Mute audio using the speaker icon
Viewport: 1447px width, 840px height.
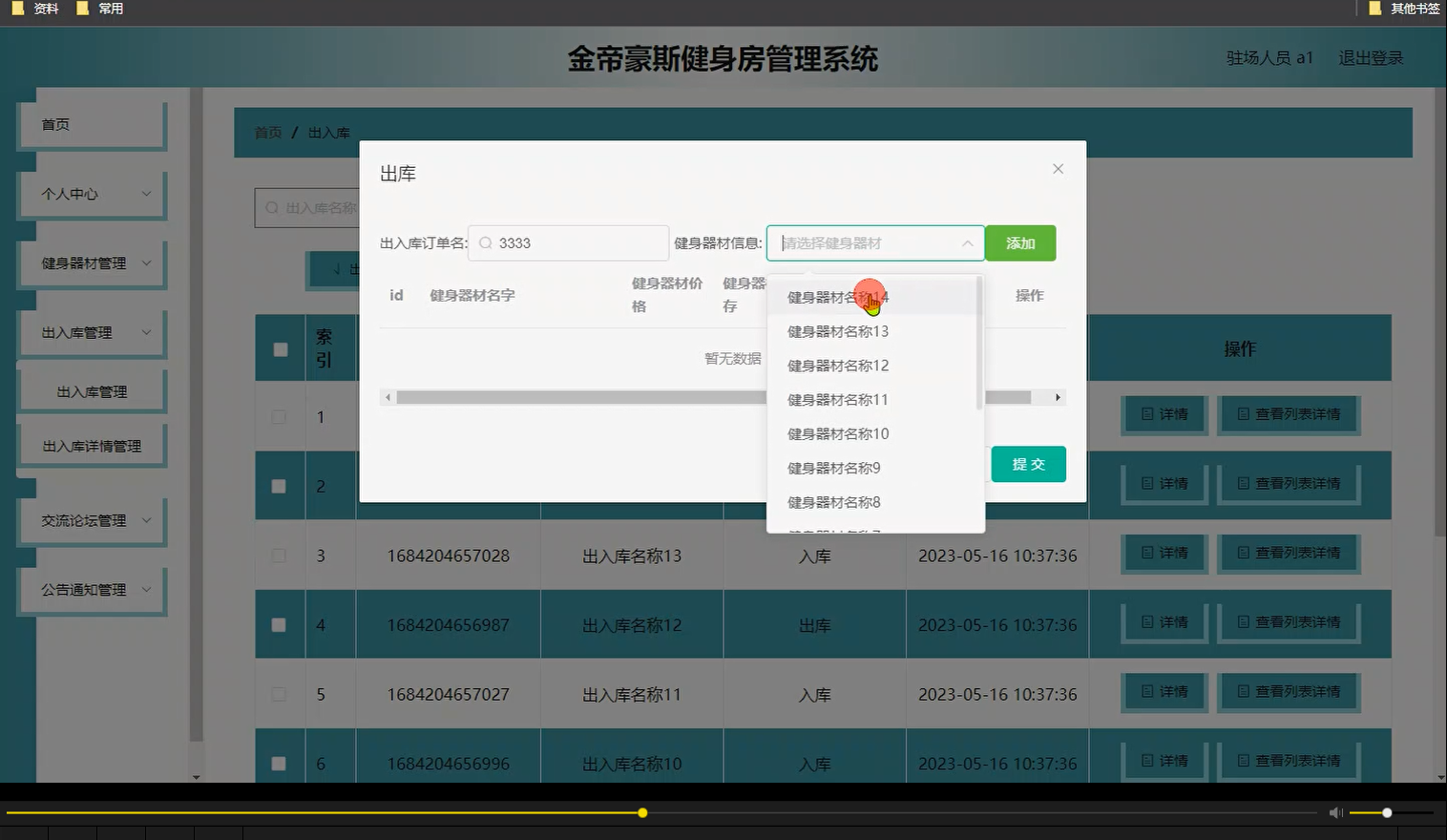(x=1335, y=812)
